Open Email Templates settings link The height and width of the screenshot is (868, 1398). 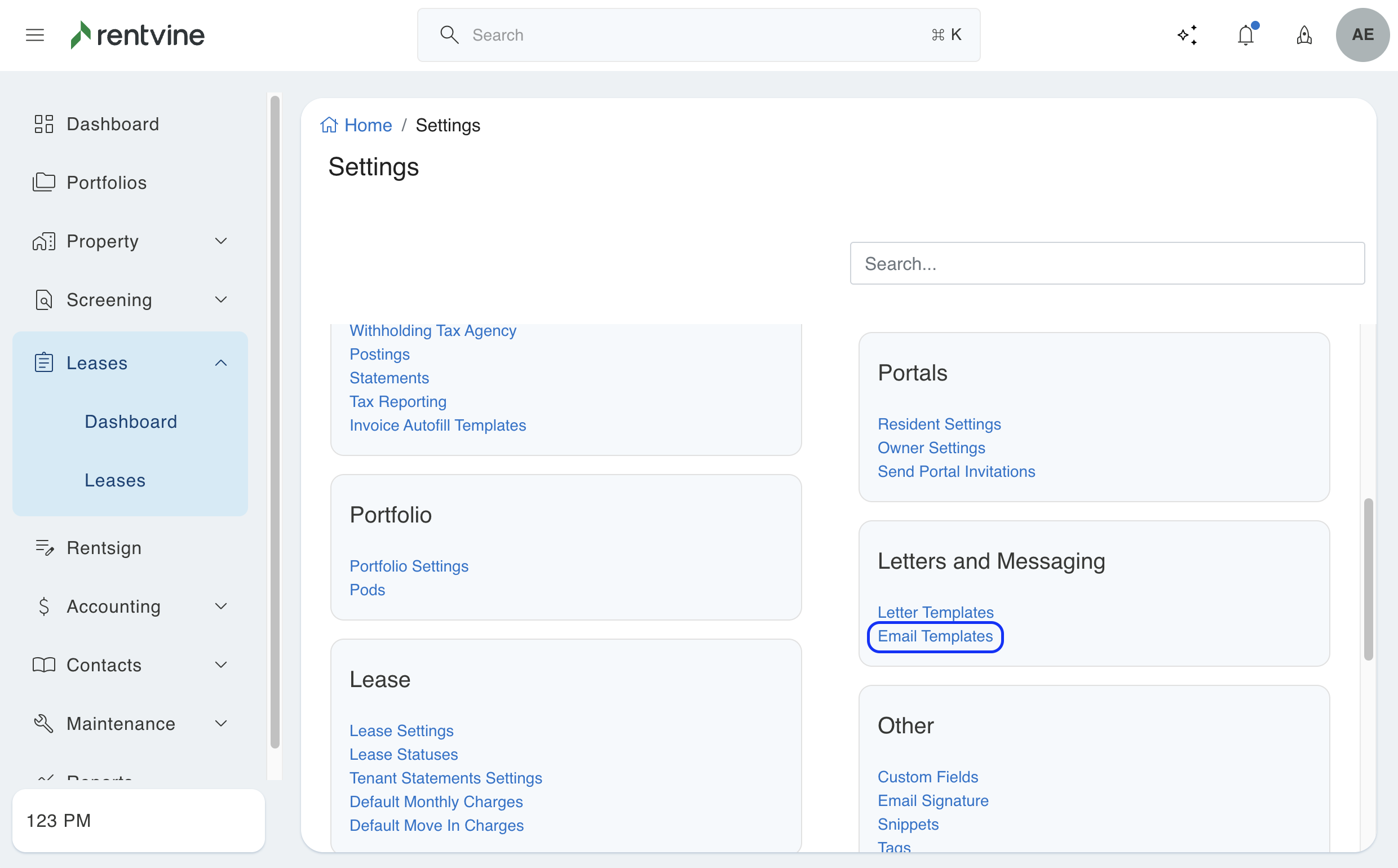pyautogui.click(x=935, y=636)
